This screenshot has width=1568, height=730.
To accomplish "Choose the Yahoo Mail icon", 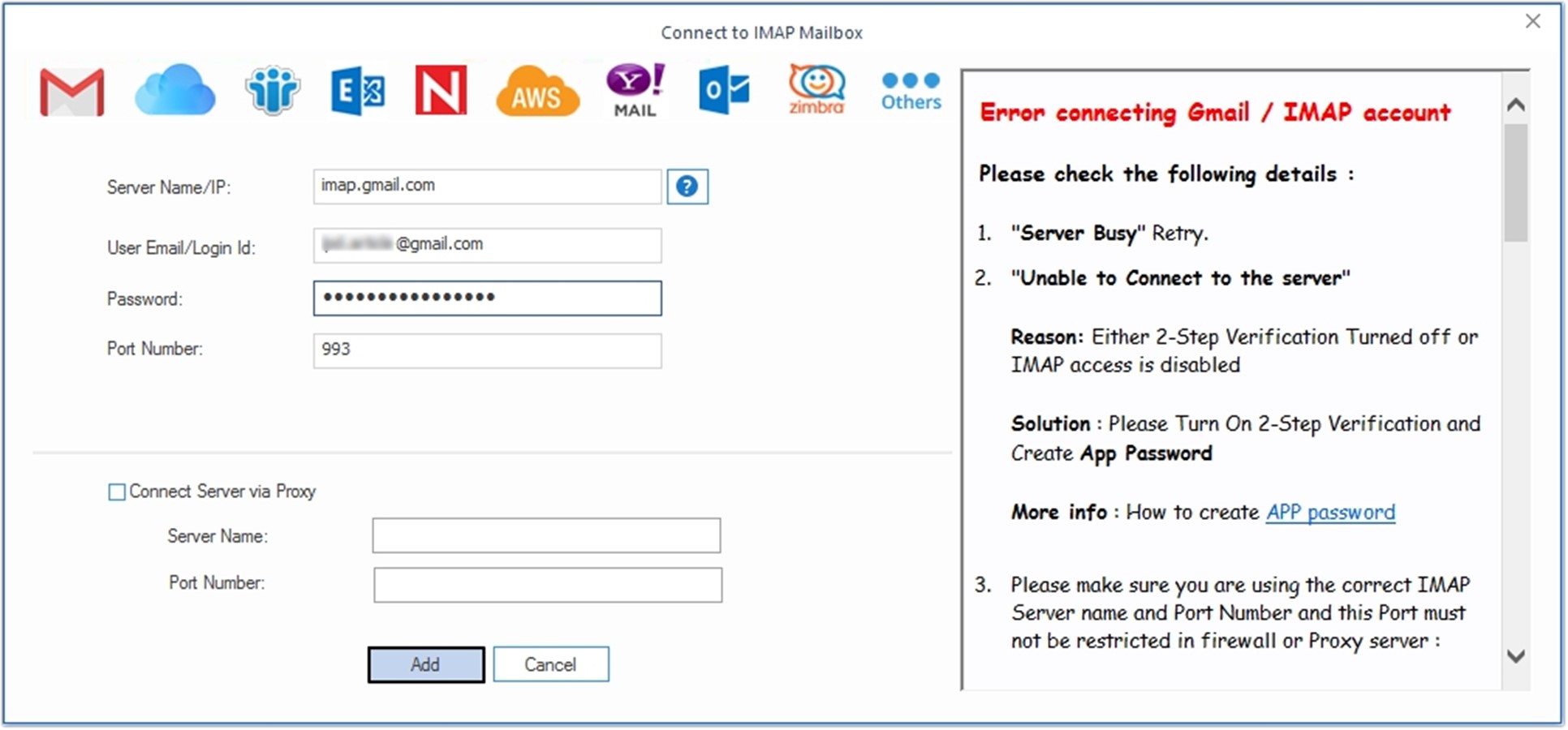I will 635,90.
